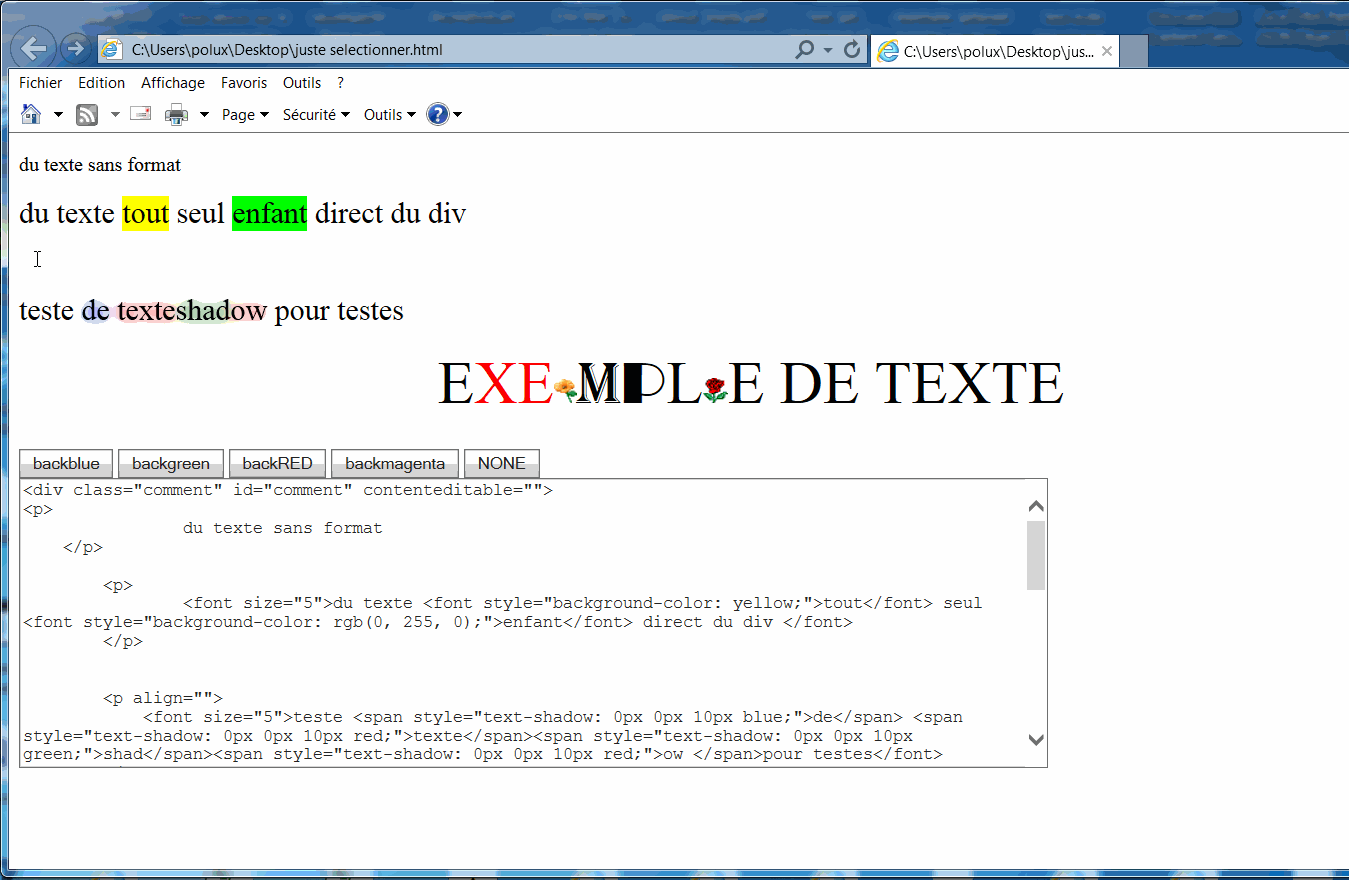Screen dimensions: 1349x880
Task: Click the scrollbar down arrow of the code box
Action: [1036, 740]
